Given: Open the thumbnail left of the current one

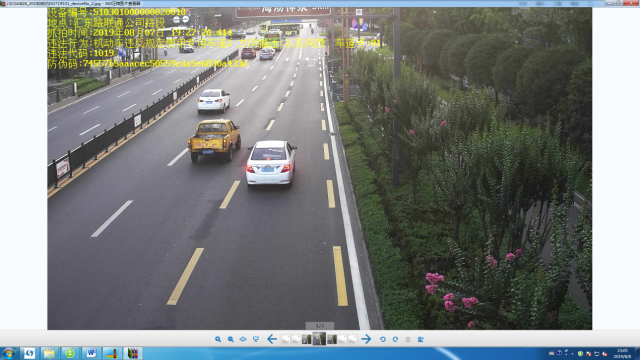Looking at the screenshot, I should [x=307, y=339].
